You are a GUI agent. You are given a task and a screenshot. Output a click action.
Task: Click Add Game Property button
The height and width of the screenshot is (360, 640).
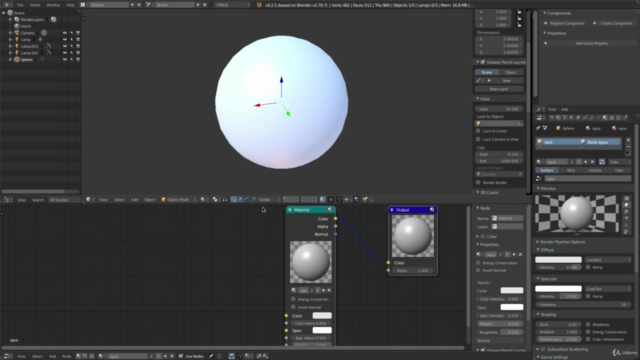click(588, 43)
